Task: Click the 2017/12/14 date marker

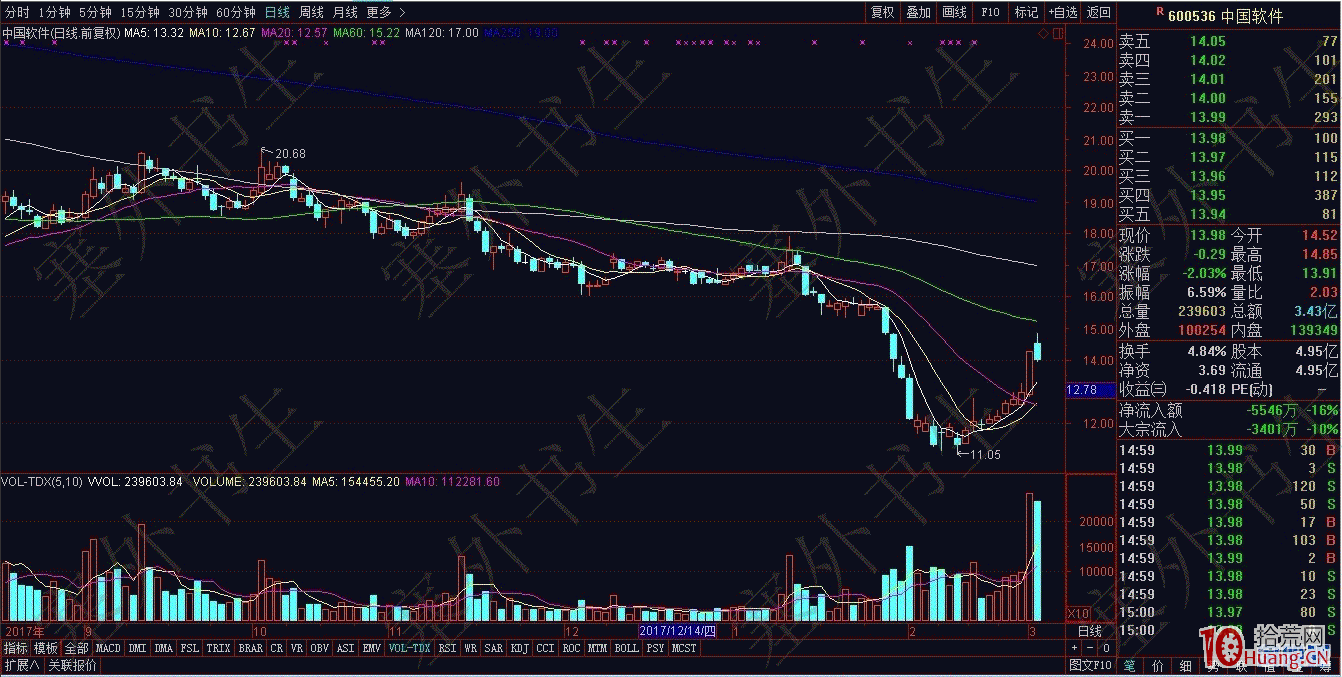Action: tap(678, 631)
